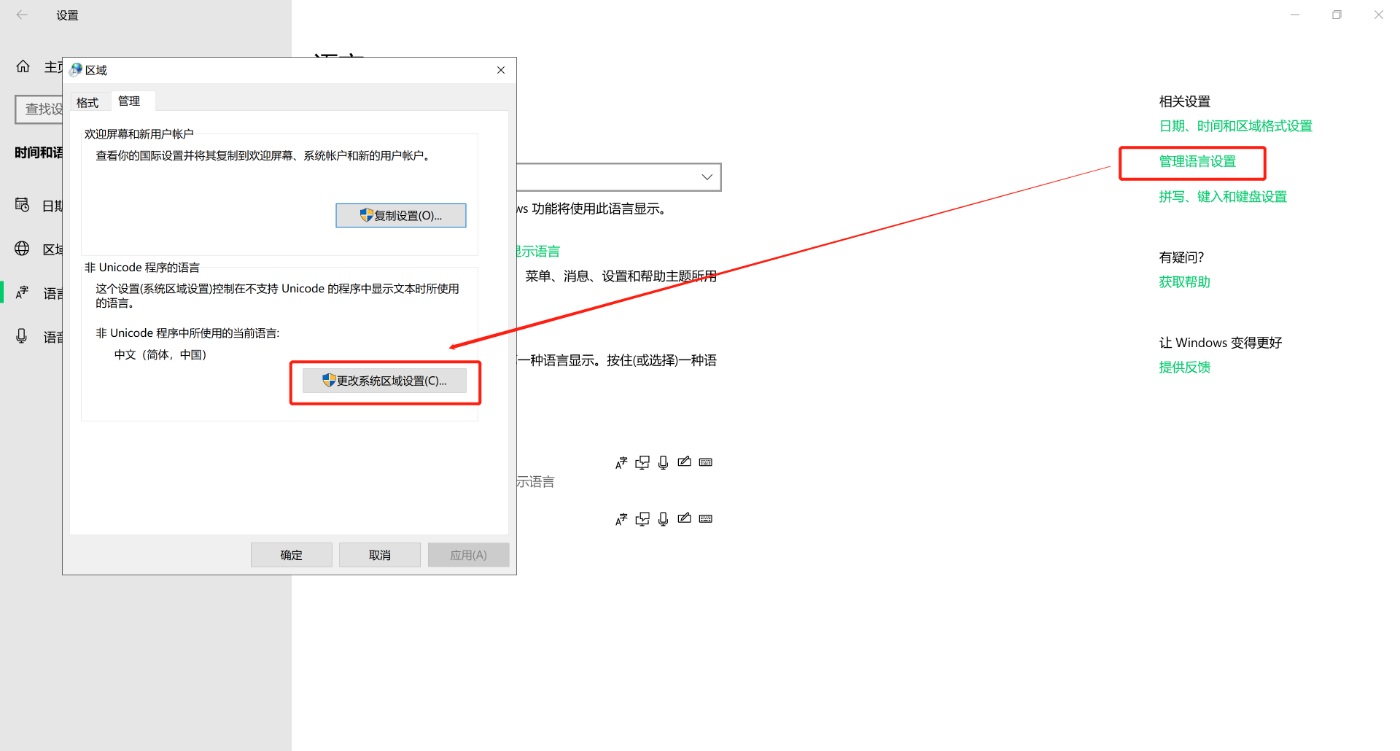Click the 有疑问? heading
1400x751 pixels.
(1182, 257)
